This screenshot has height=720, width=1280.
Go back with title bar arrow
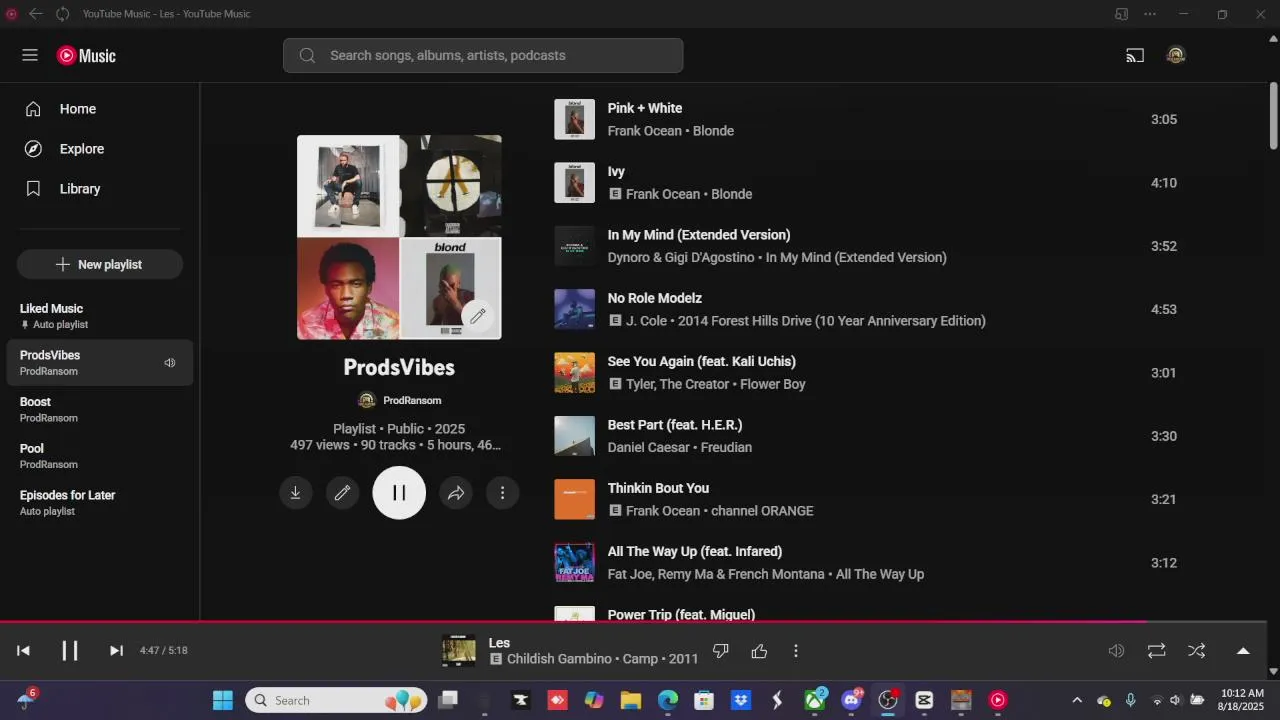(x=36, y=14)
